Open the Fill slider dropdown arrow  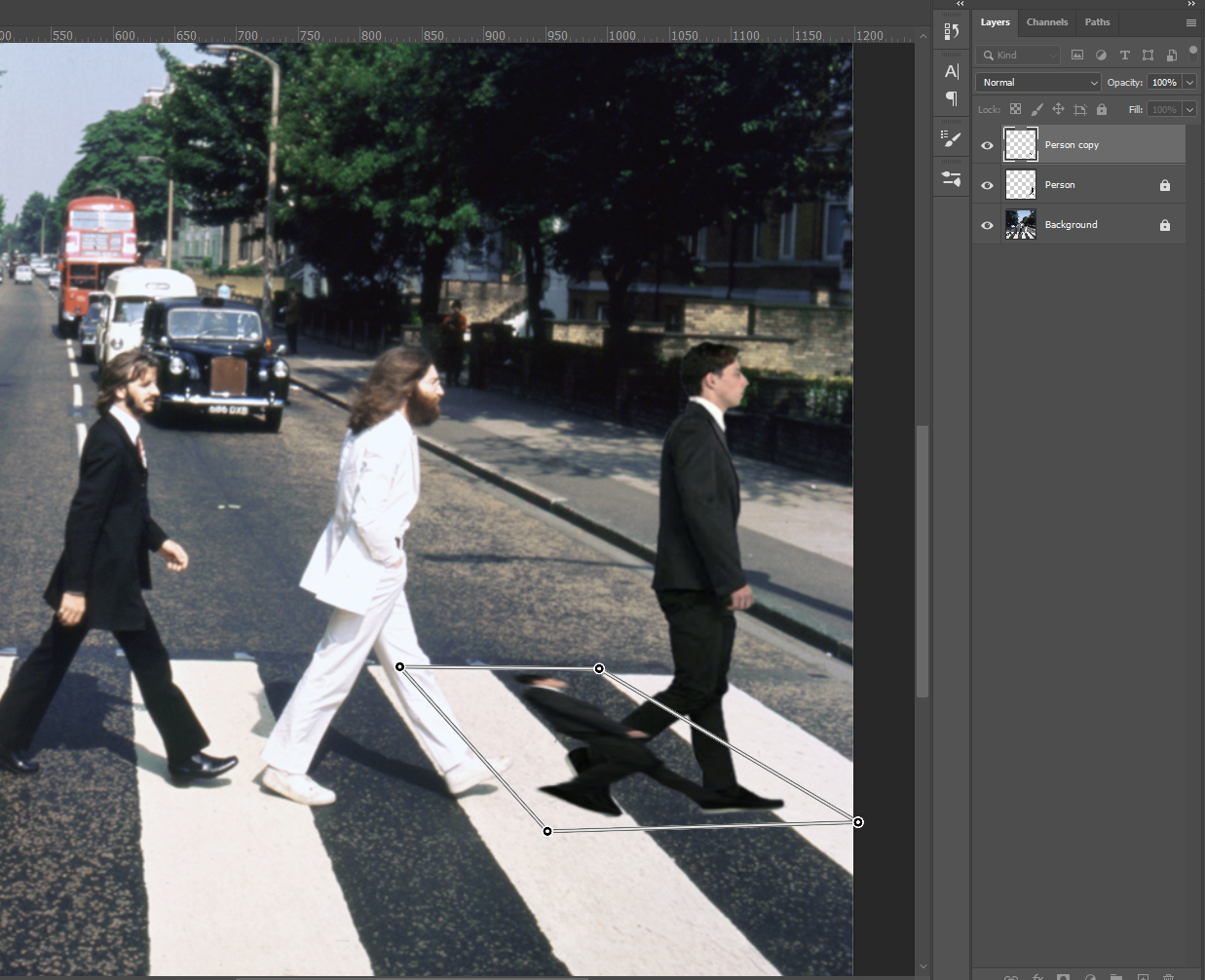pyautogui.click(x=1189, y=109)
